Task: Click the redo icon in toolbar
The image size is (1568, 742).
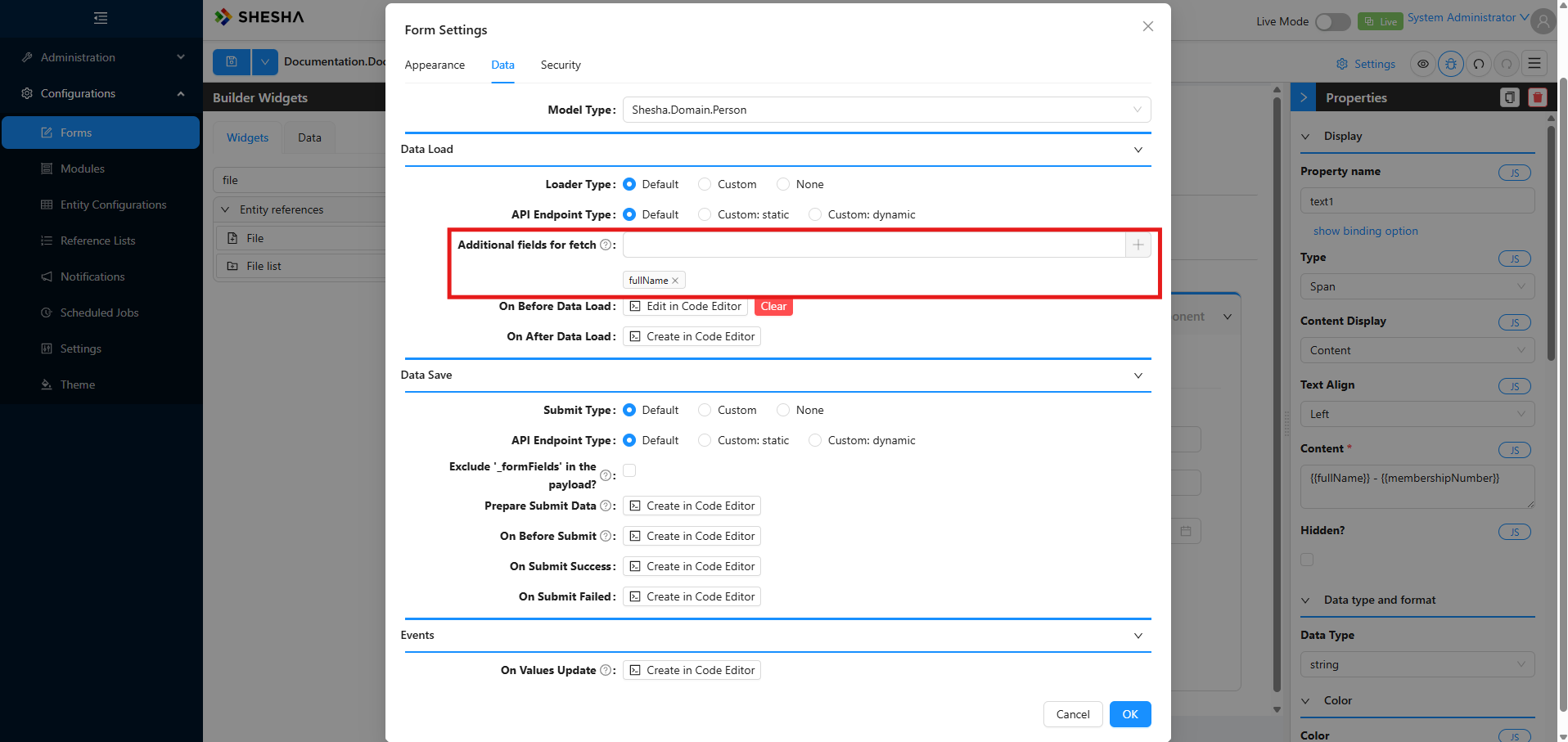Action: point(1507,64)
